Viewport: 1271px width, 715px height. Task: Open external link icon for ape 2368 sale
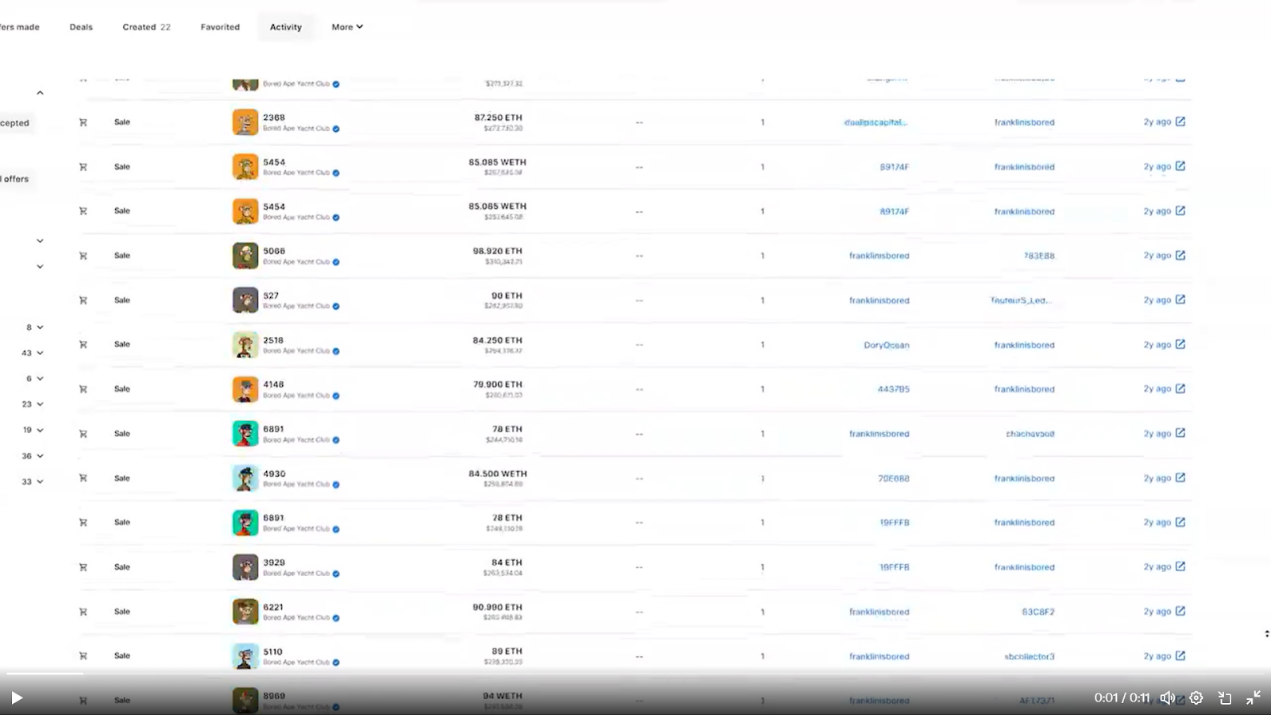coord(1180,122)
